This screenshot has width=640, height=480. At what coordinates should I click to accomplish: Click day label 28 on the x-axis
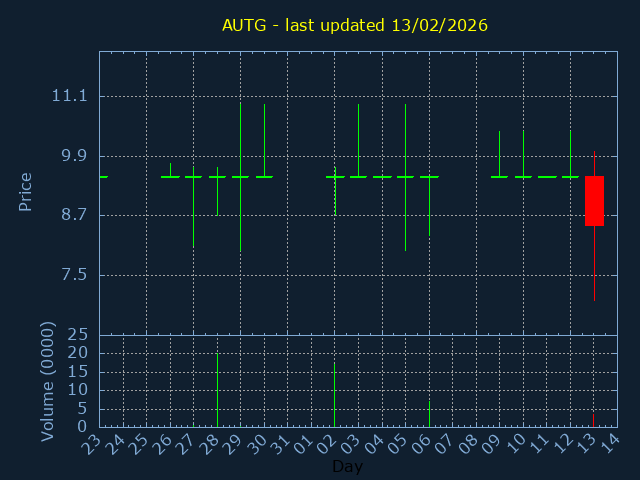(x=209, y=444)
